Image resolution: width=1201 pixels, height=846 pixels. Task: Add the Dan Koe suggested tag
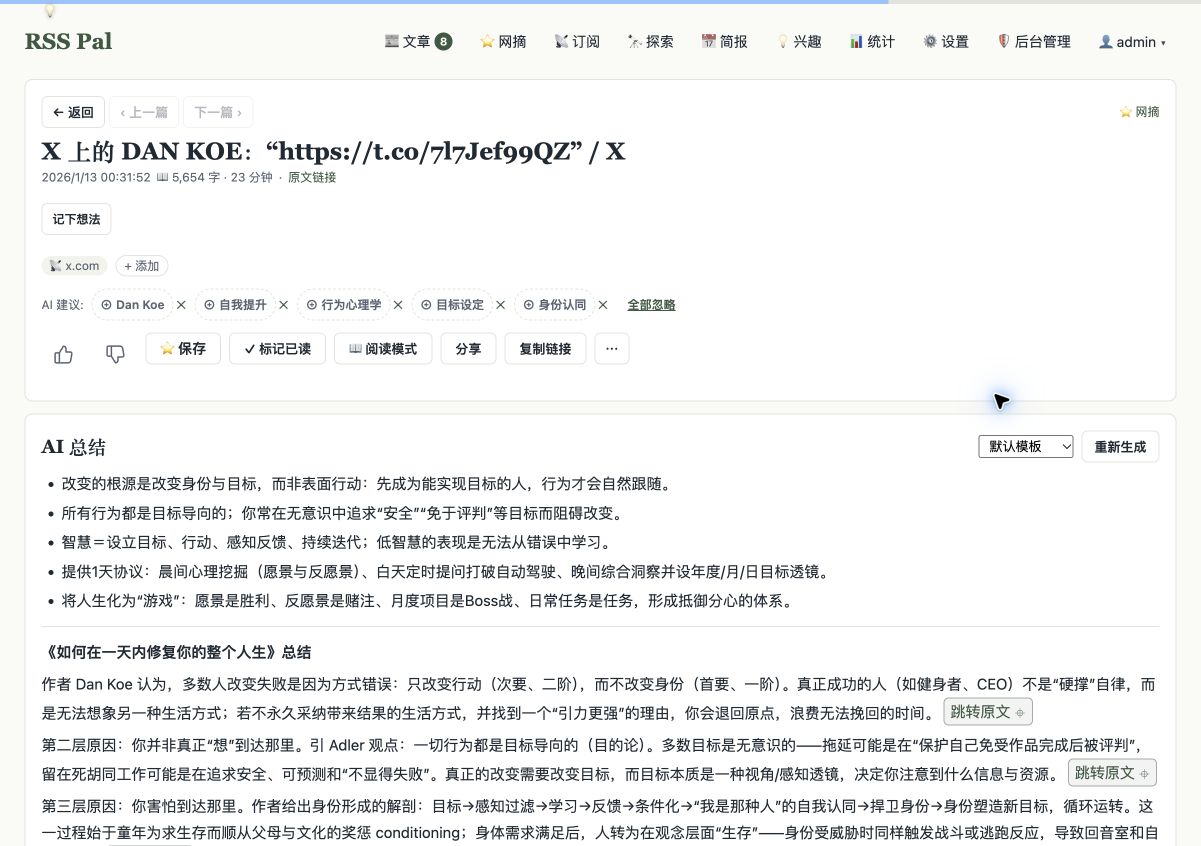132,305
